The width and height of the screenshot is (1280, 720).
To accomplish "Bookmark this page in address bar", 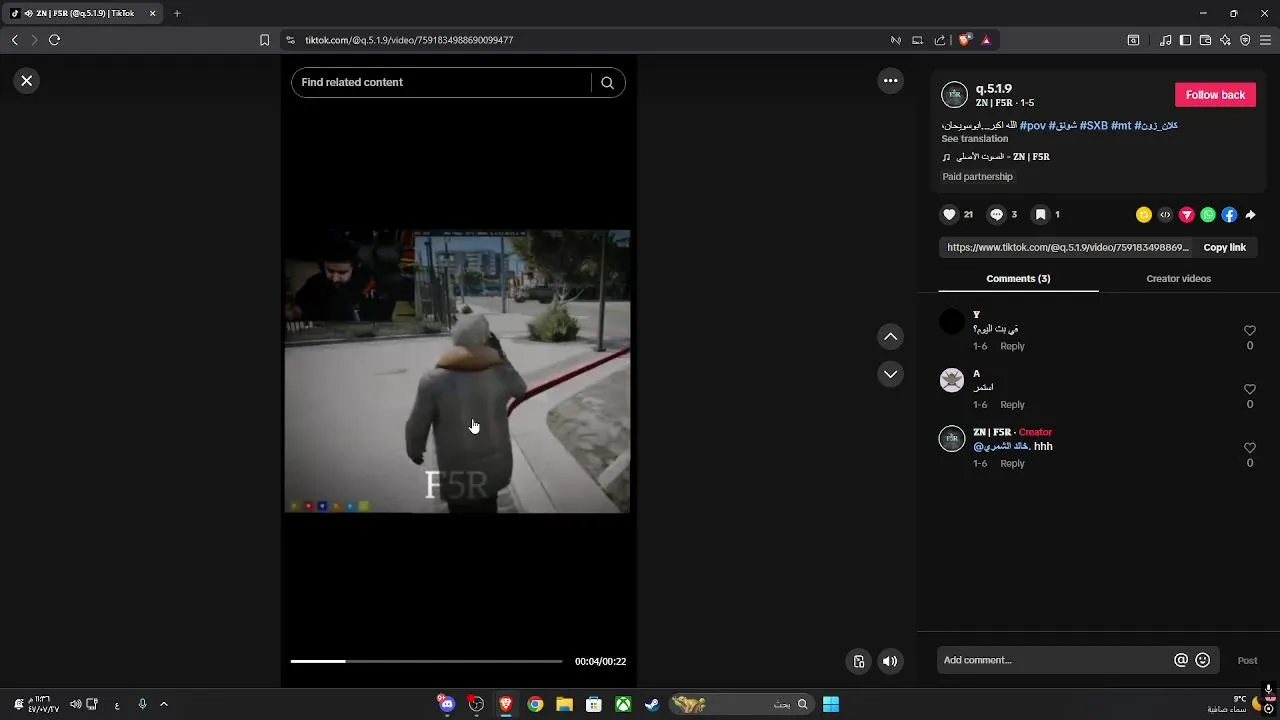I will click(264, 40).
